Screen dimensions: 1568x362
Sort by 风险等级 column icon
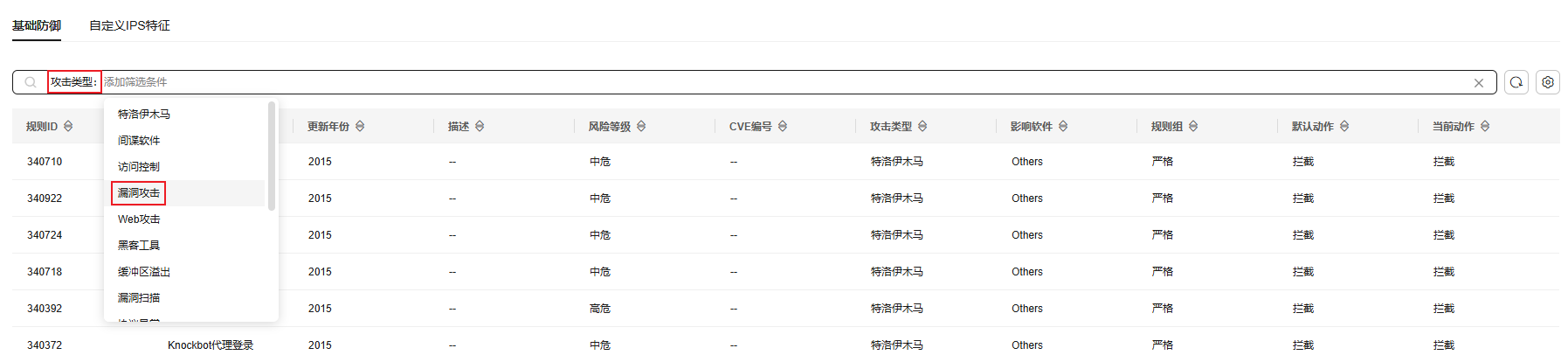641,127
